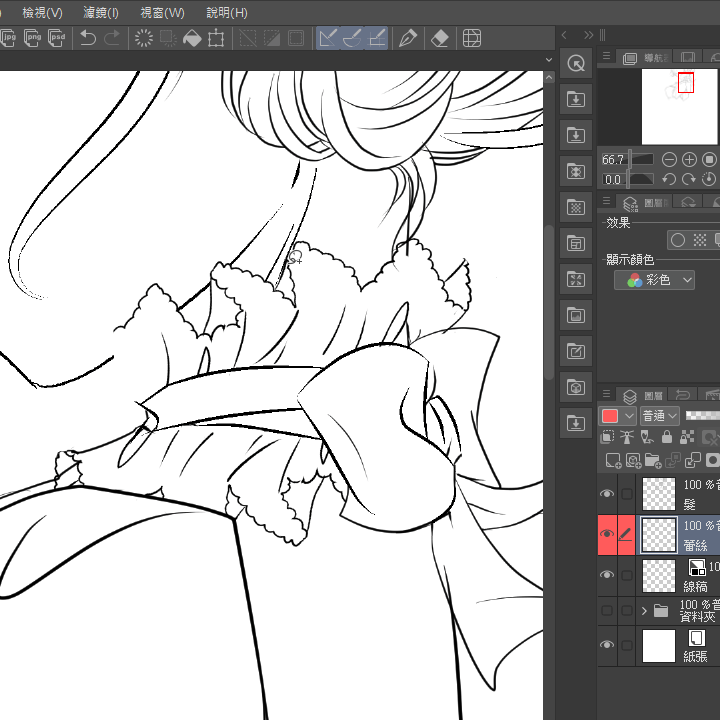This screenshot has height=720, width=720.
Task: Click the pen nib icon in command bar
Action: click(x=408, y=38)
